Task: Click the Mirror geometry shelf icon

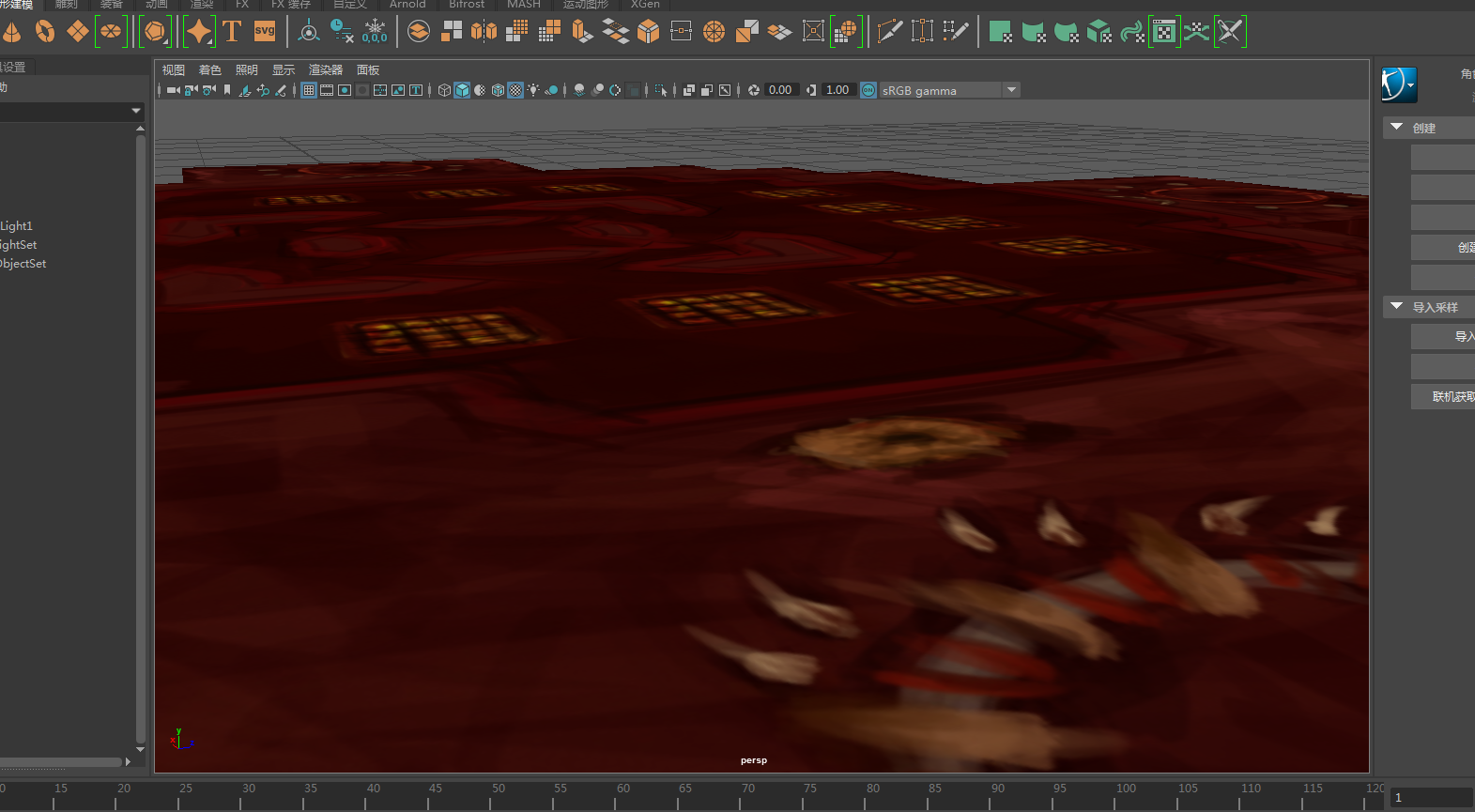Action: pyautogui.click(x=484, y=32)
